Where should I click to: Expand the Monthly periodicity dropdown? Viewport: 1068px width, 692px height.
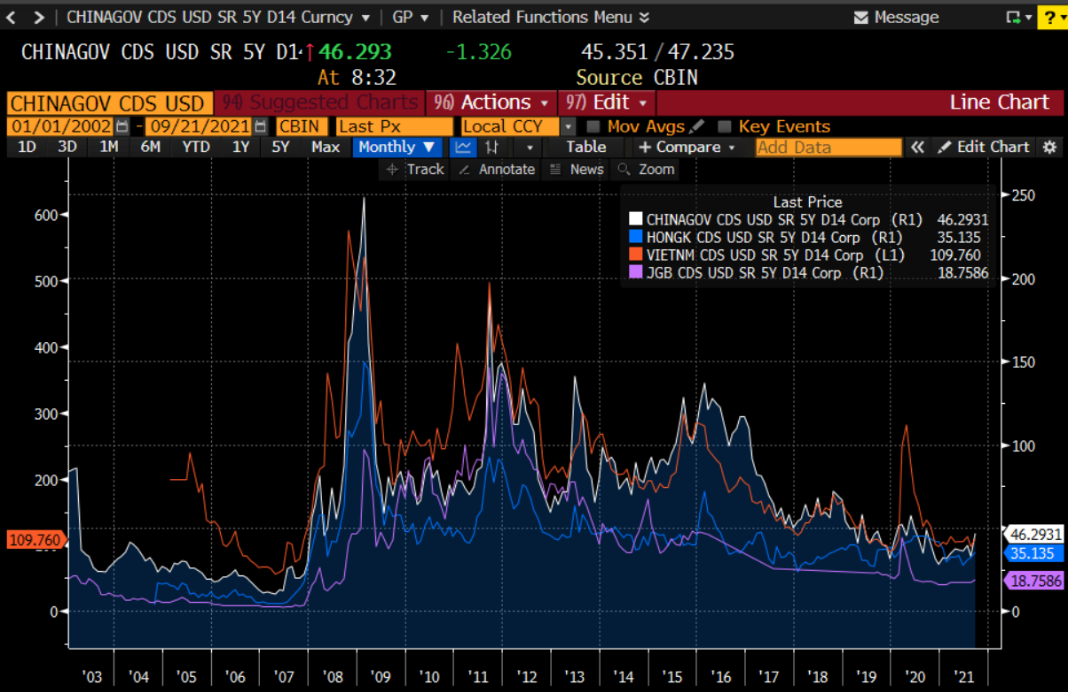397,147
